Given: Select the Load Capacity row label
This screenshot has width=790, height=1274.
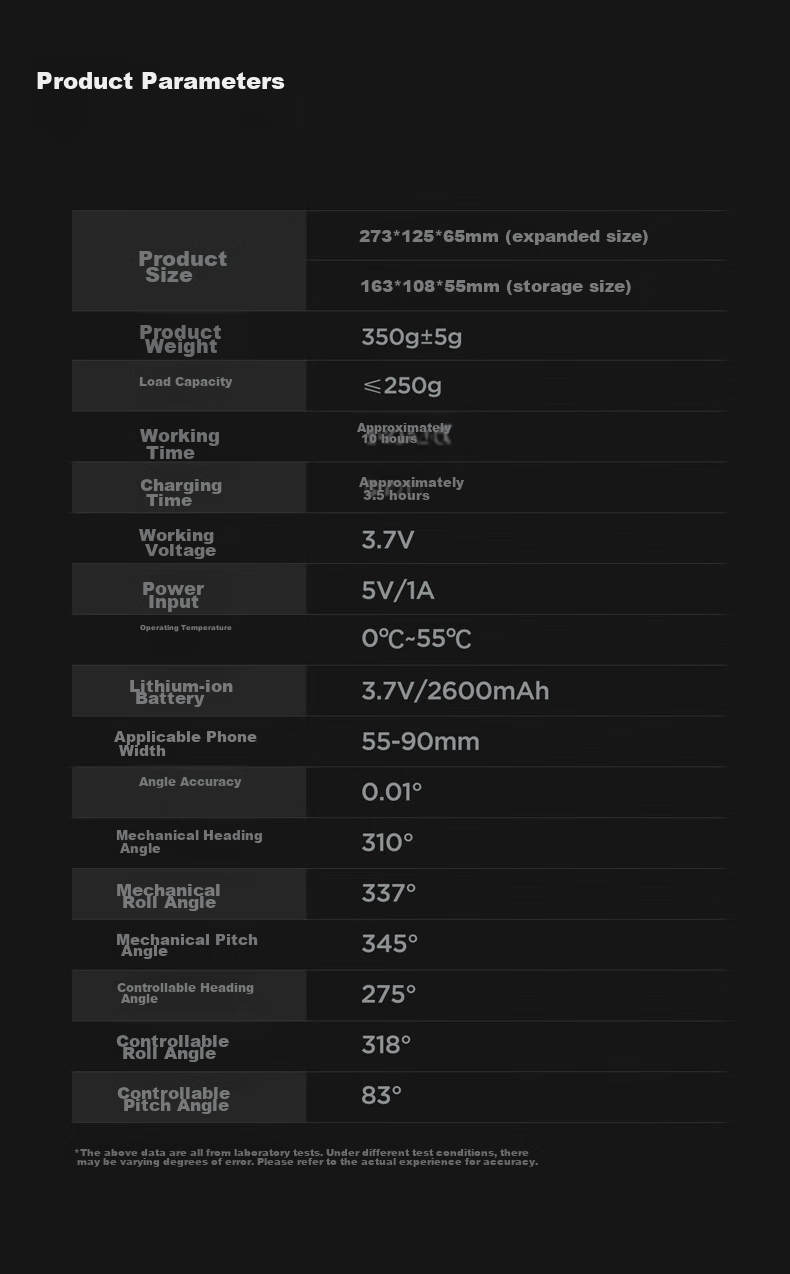Looking at the screenshot, I should [x=186, y=381].
